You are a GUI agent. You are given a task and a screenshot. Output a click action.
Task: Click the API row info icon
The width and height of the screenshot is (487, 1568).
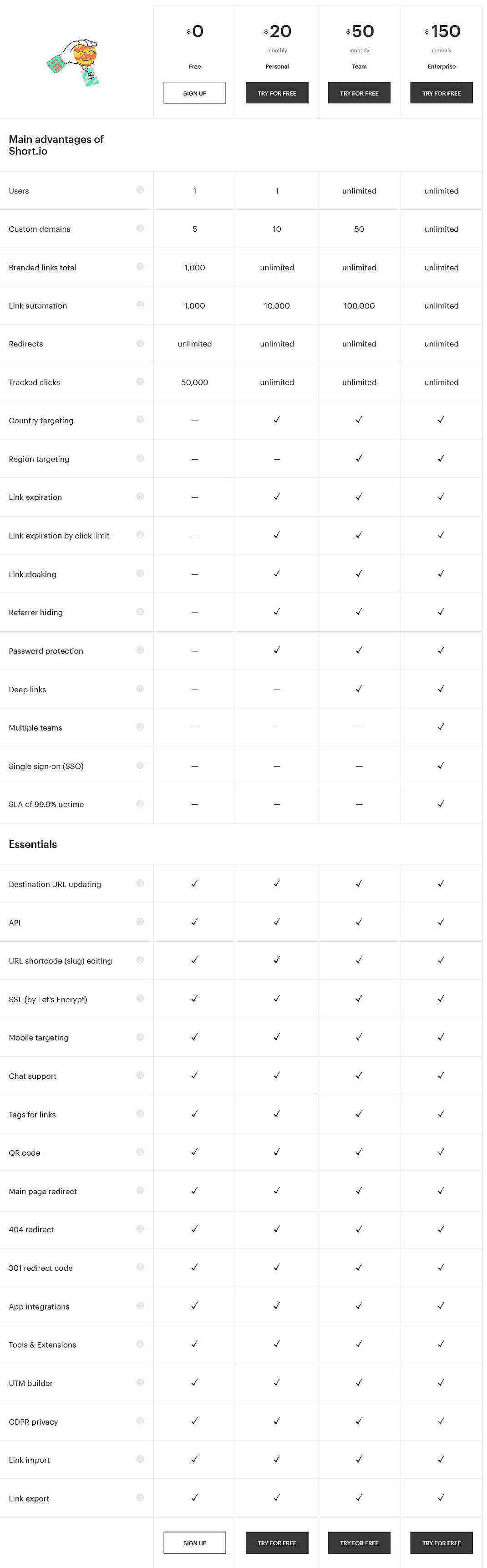tap(140, 922)
